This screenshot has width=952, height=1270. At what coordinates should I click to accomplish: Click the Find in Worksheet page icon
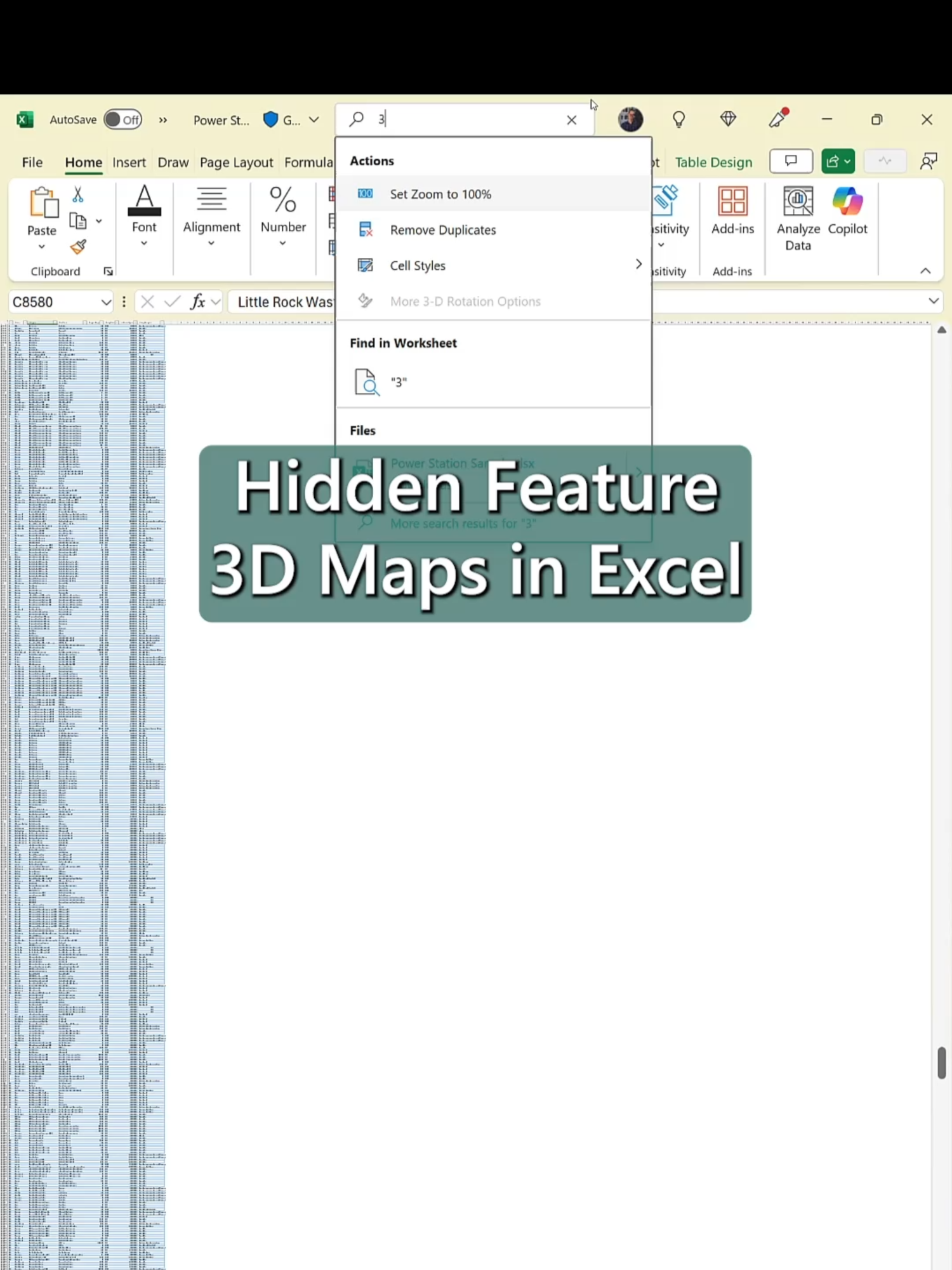[x=367, y=382]
